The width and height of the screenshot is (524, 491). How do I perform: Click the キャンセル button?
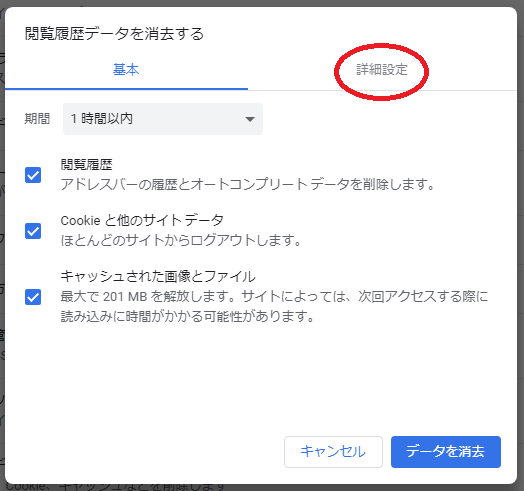333,452
